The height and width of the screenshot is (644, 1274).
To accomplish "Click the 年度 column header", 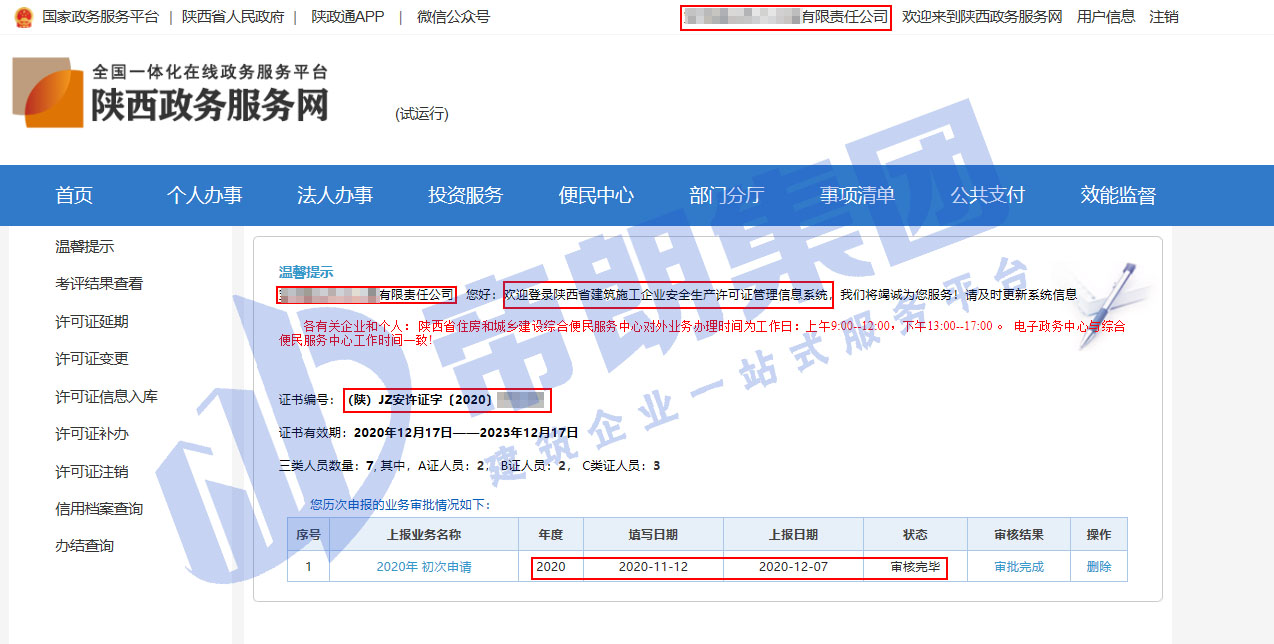I will pos(551,535).
